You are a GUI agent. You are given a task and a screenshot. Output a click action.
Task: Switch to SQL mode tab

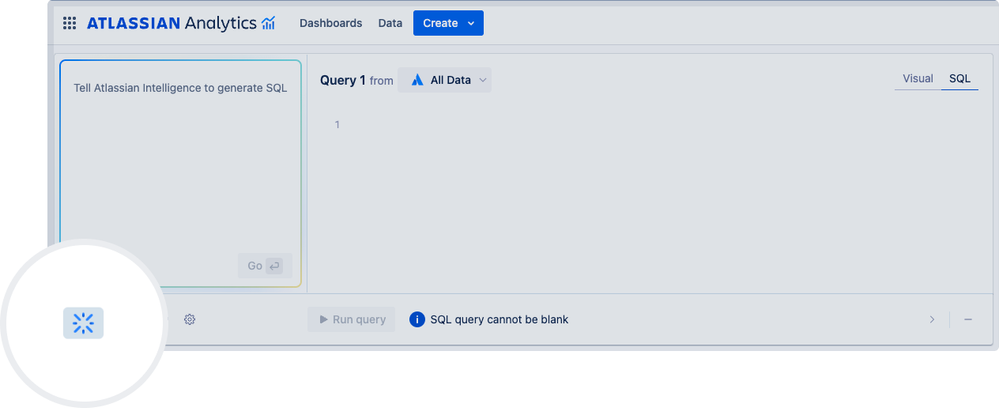tap(959, 78)
